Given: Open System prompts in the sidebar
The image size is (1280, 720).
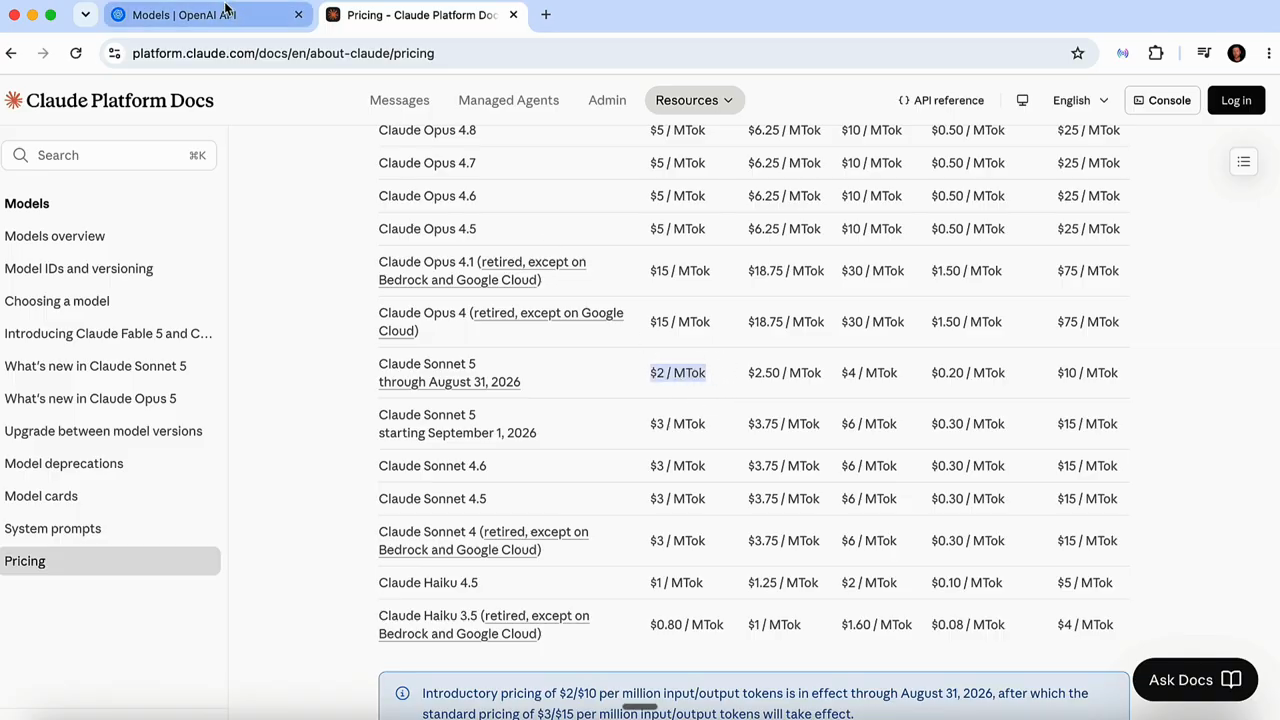Looking at the screenshot, I should tap(53, 528).
